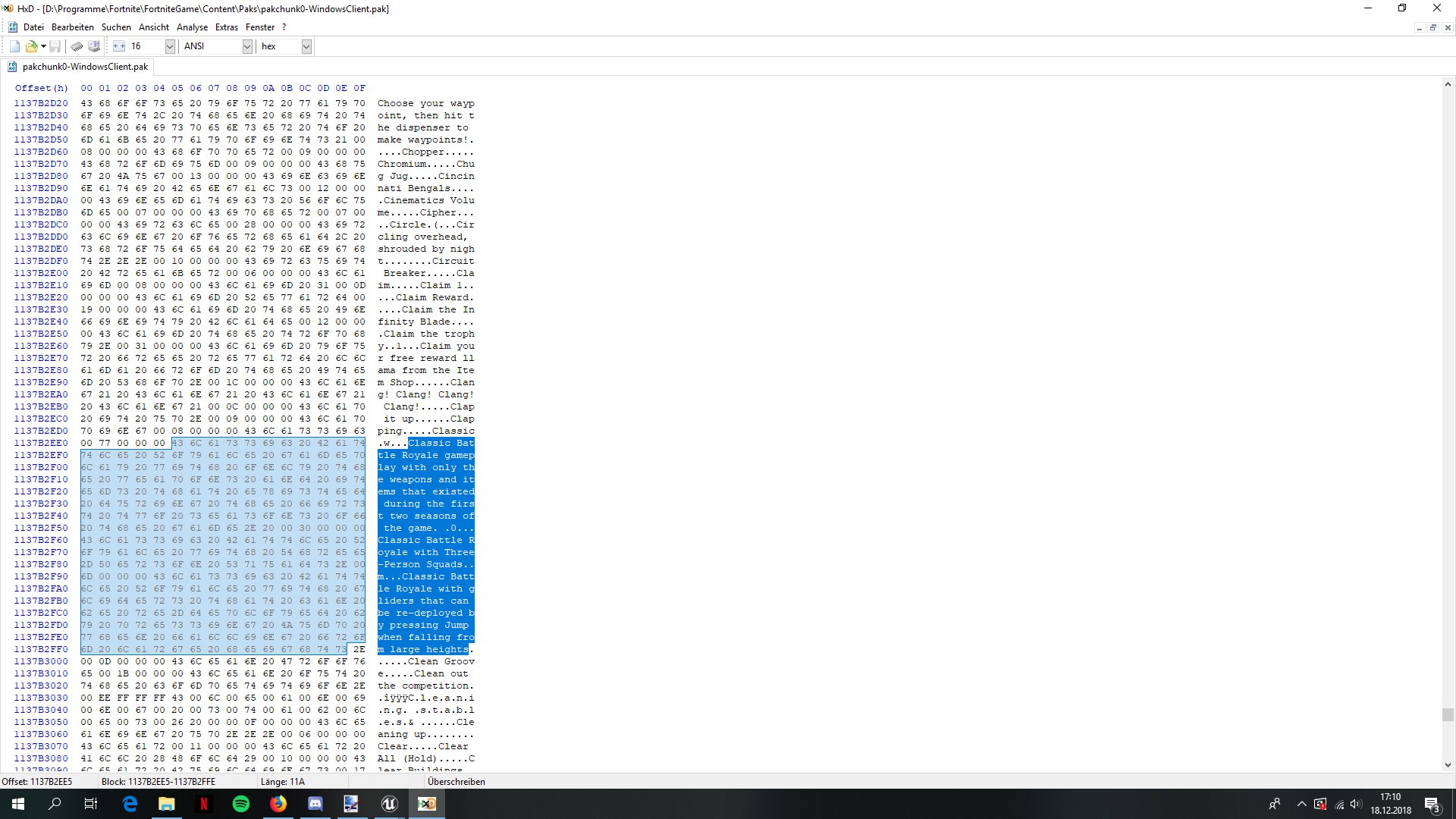Open Unreal Engine from the taskbar
This screenshot has height=819, width=1456.
[x=390, y=804]
